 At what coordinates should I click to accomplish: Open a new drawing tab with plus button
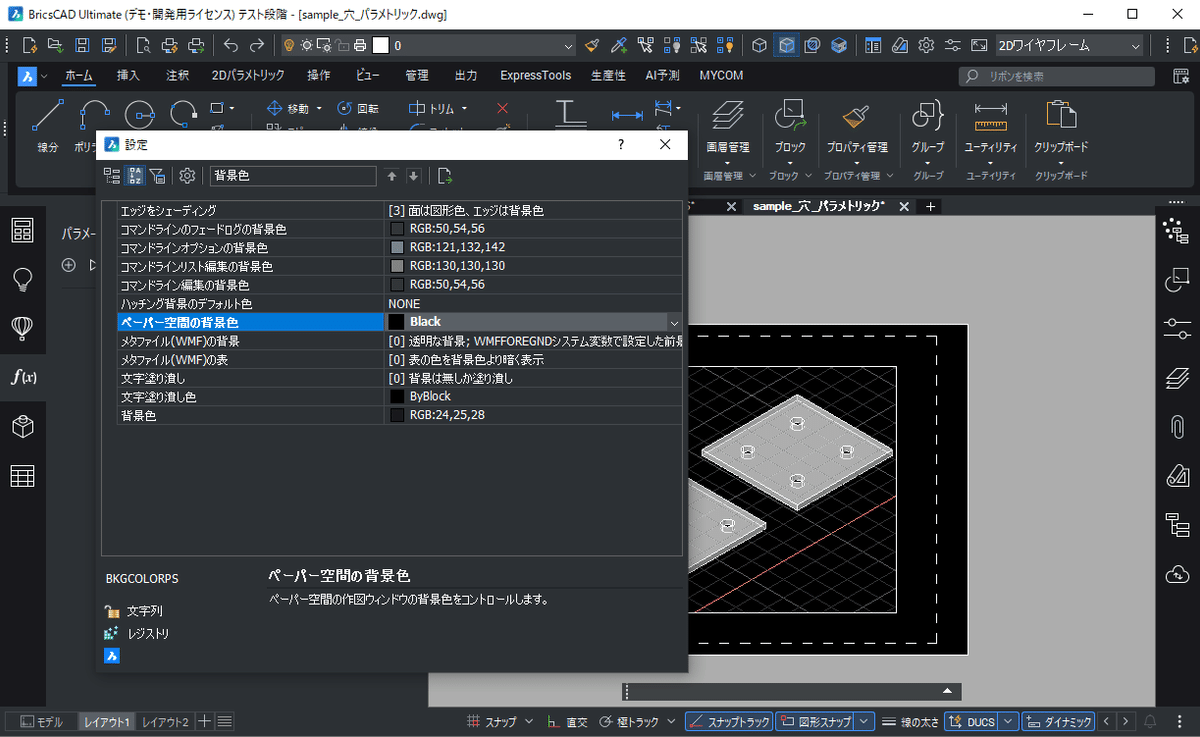click(x=930, y=206)
